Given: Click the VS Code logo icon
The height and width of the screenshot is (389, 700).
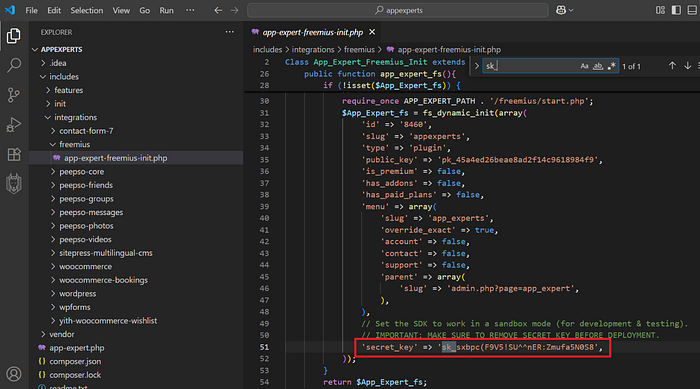Looking at the screenshot, I should click(x=10, y=10).
